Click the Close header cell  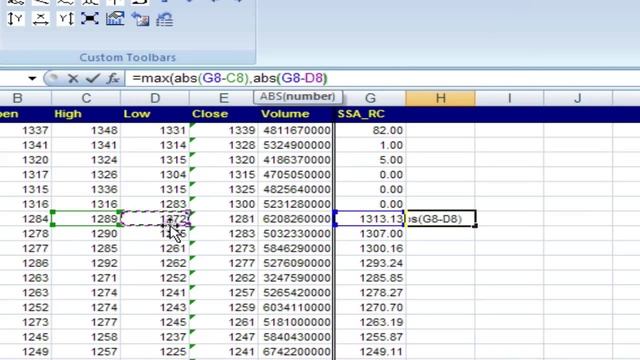[x=224, y=114]
